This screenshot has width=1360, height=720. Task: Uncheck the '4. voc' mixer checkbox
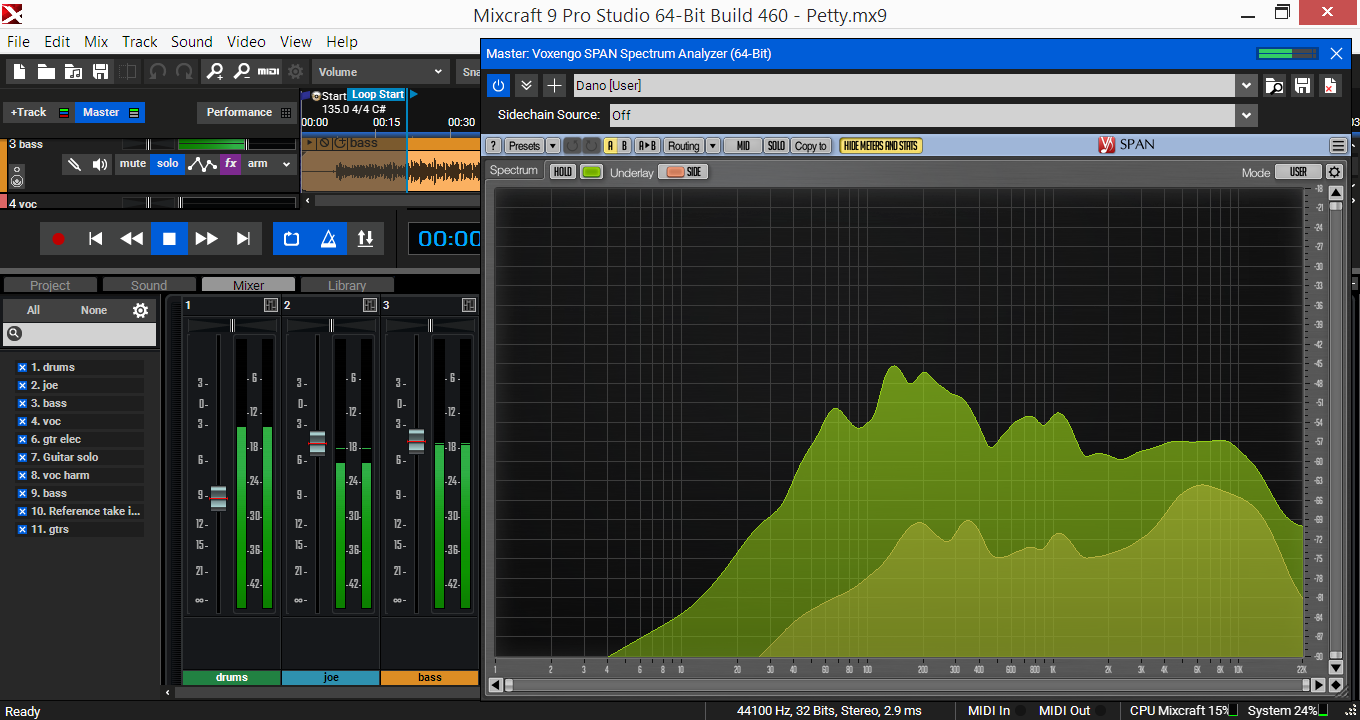pos(22,422)
